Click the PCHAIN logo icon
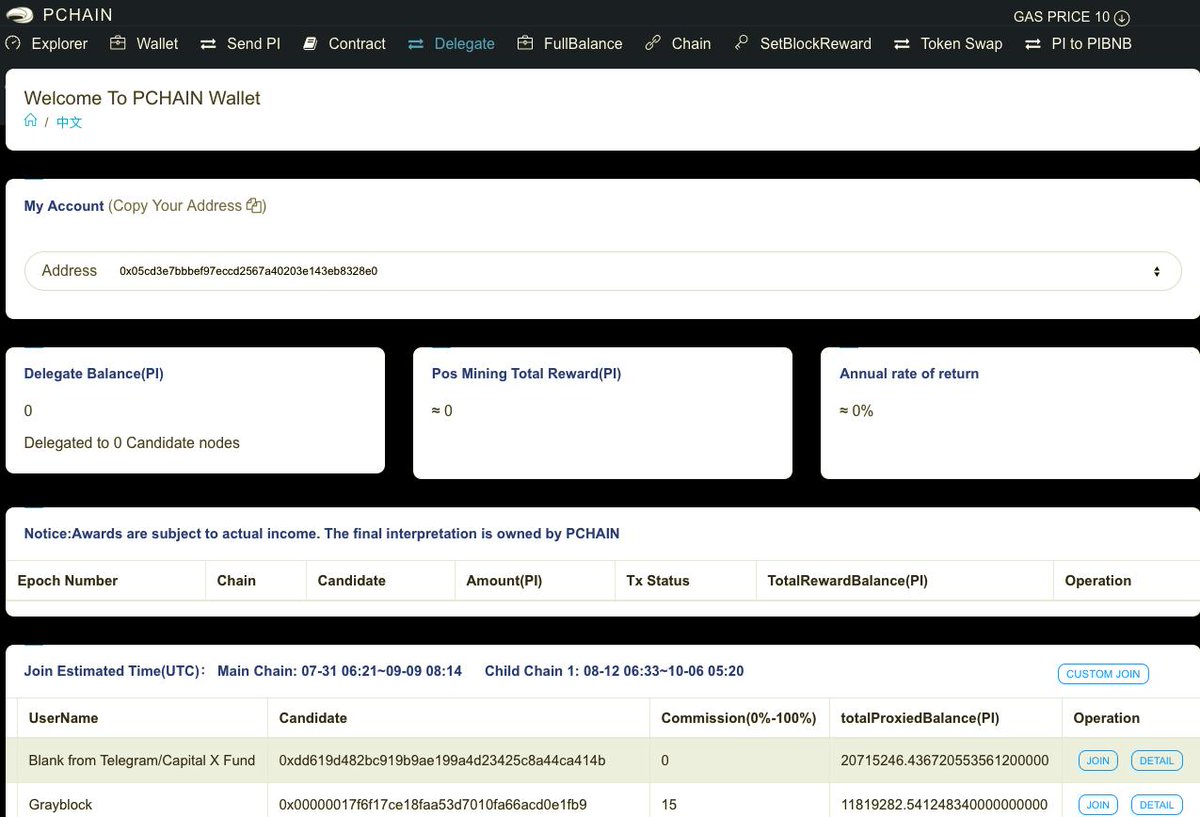Image resolution: width=1200 pixels, height=817 pixels. 19,15
